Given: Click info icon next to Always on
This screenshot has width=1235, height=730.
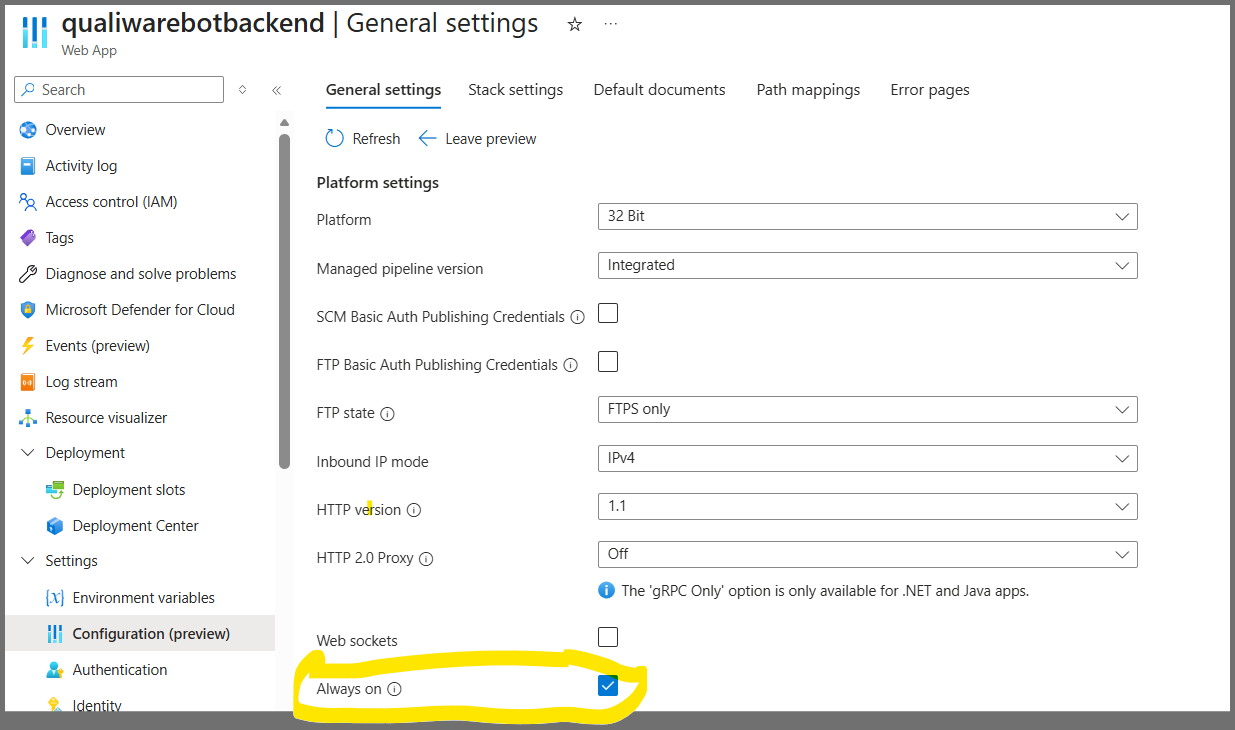Looking at the screenshot, I should (x=394, y=689).
